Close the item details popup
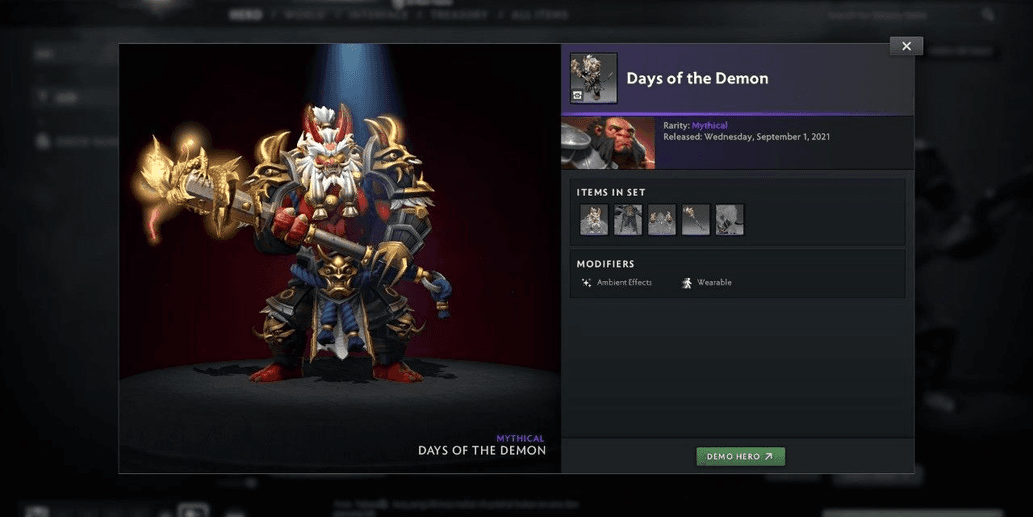 click(x=907, y=46)
